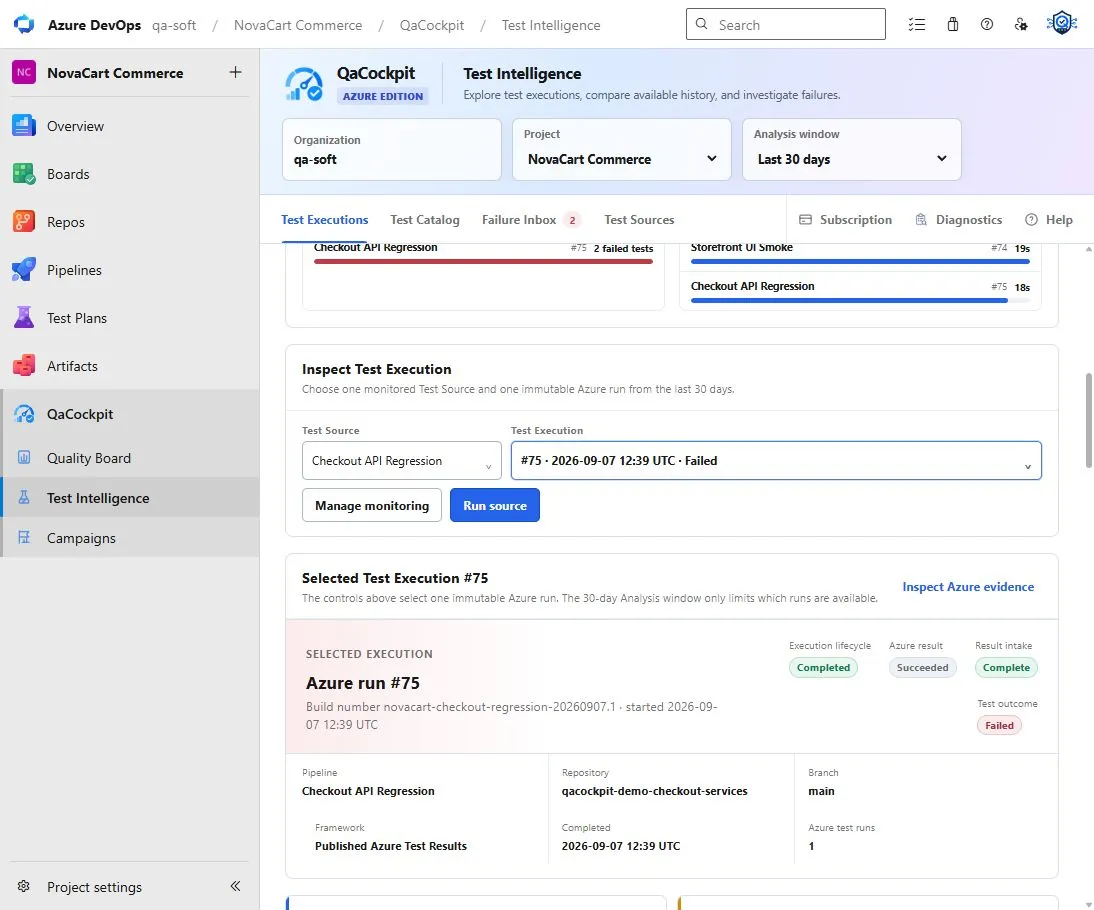Viewport: 1094px width, 910px height.
Task: Click the Failed test outcome badge
Action: (999, 725)
